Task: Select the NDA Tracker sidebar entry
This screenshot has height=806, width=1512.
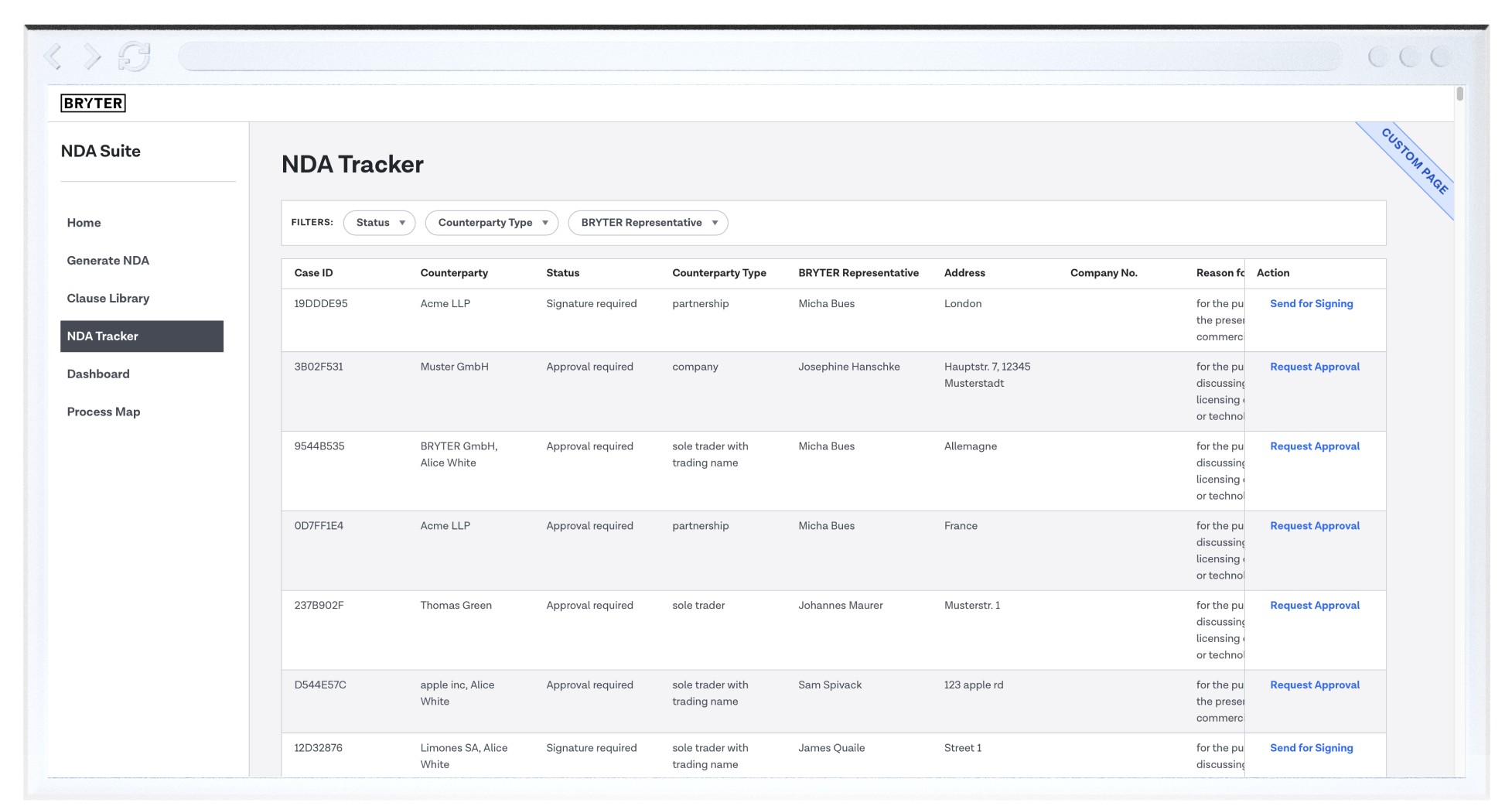Action: tap(102, 336)
